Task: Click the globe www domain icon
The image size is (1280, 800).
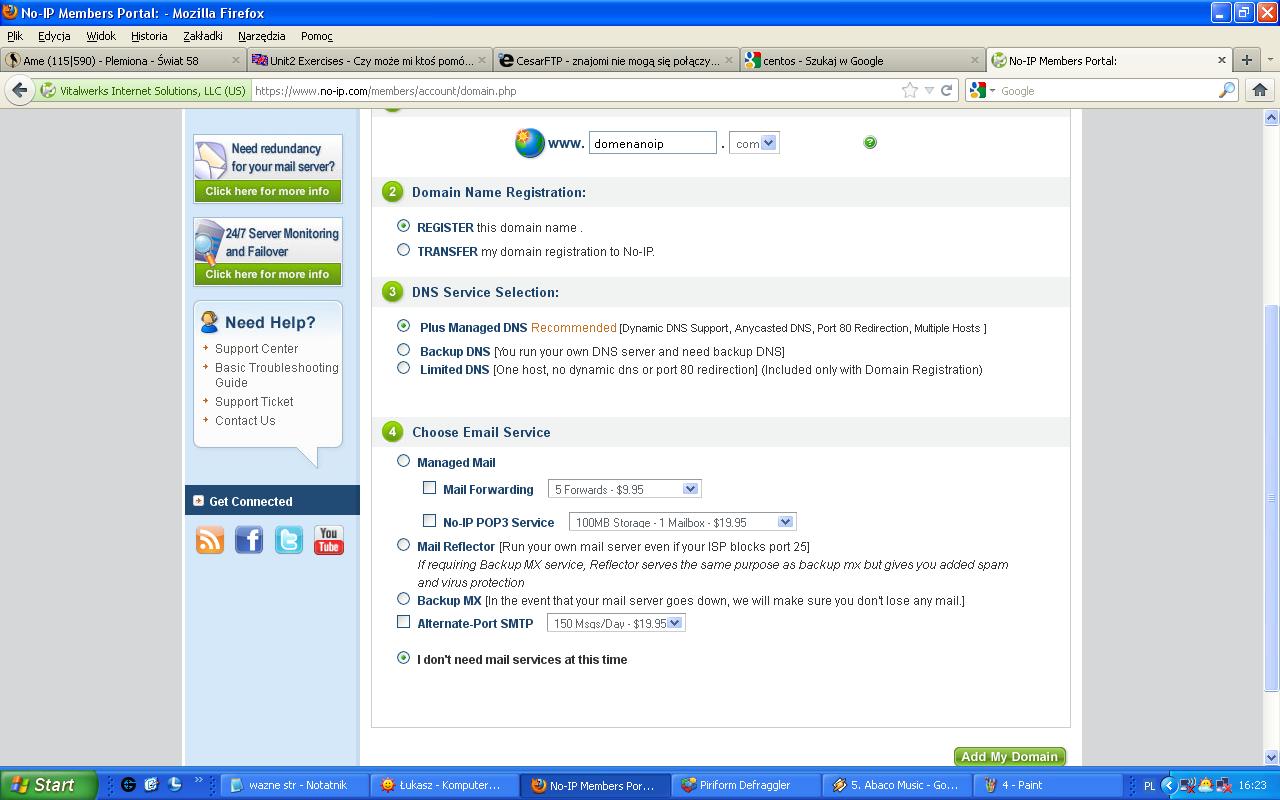Action: (529, 143)
